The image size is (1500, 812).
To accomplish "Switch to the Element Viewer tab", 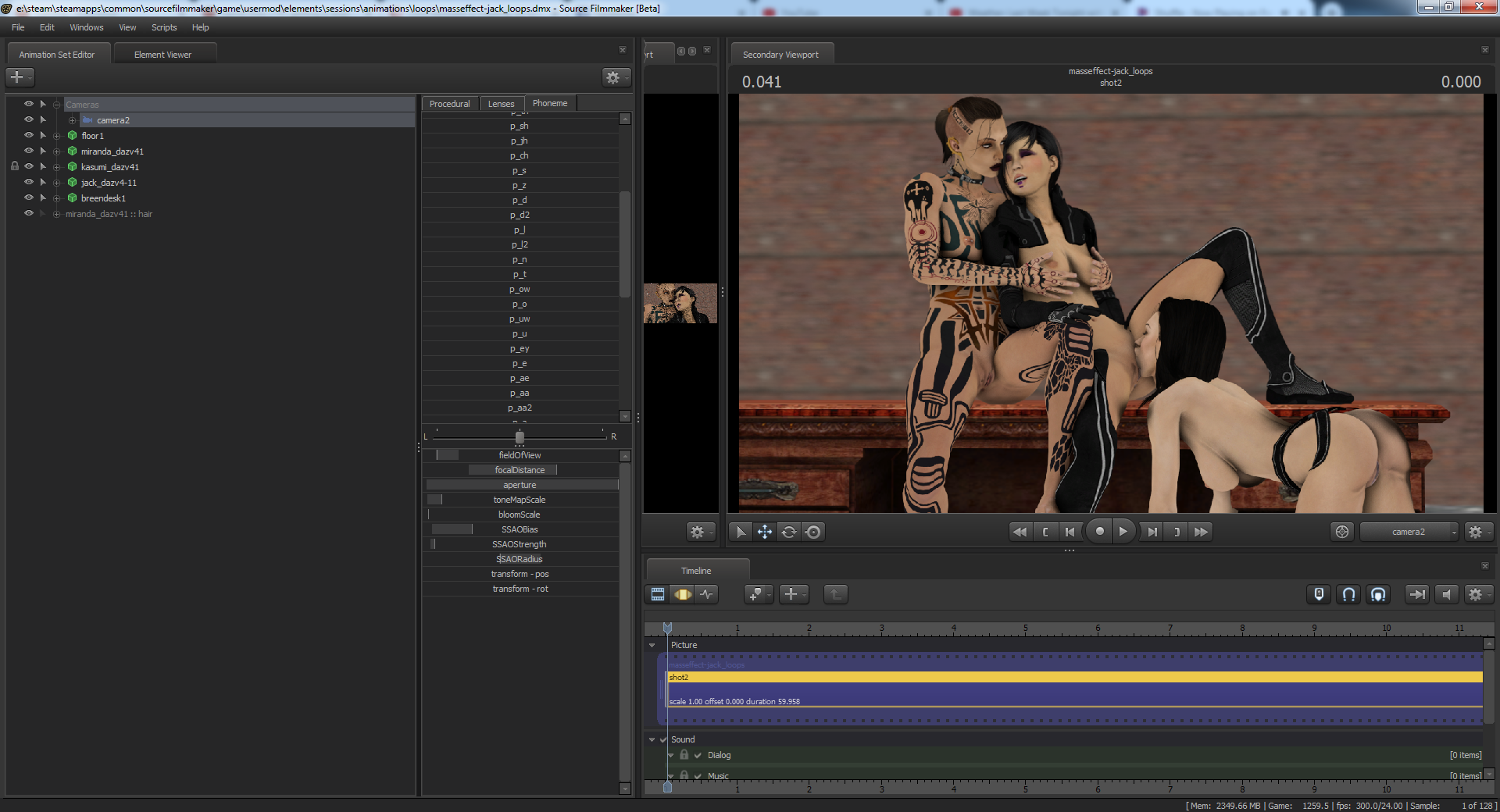I will tap(163, 55).
